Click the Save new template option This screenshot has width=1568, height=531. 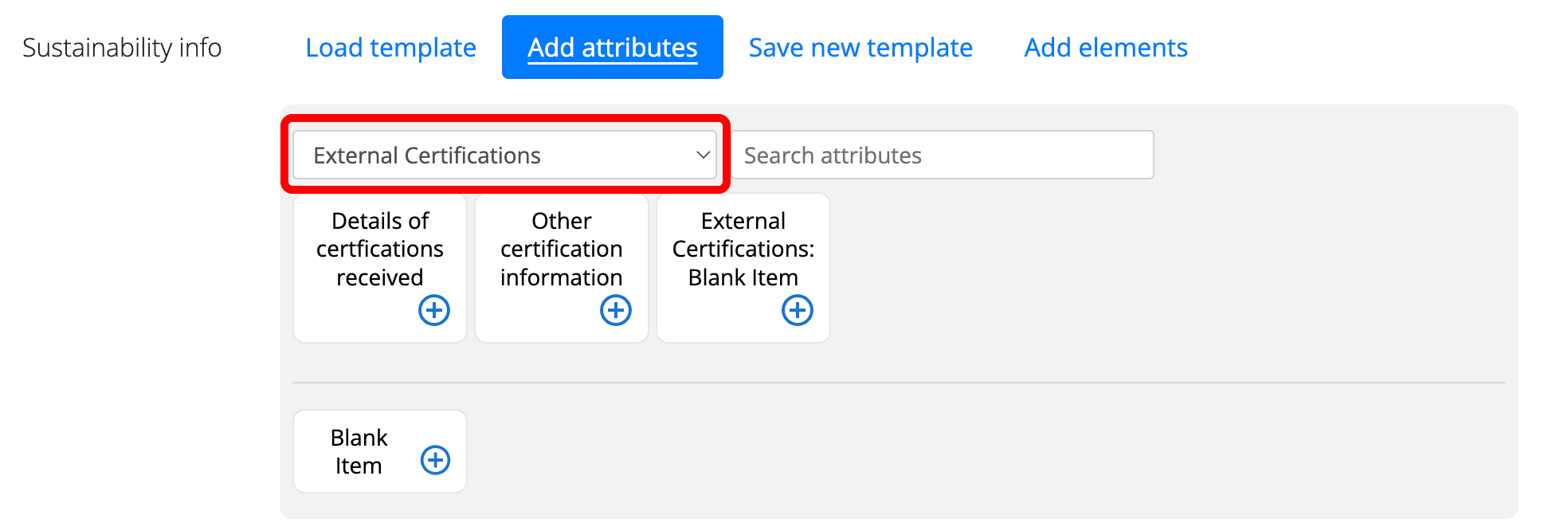860,47
